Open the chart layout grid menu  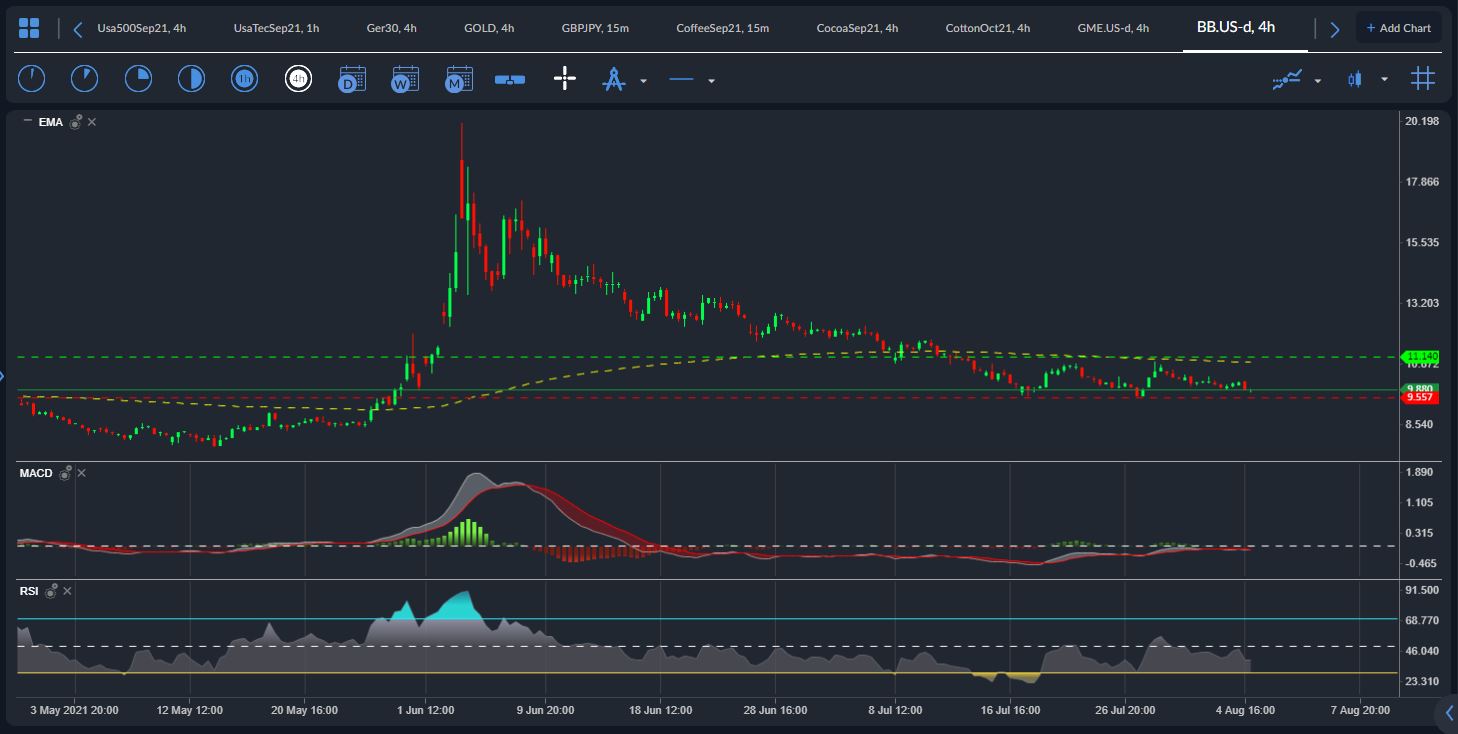click(x=29, y=28)
